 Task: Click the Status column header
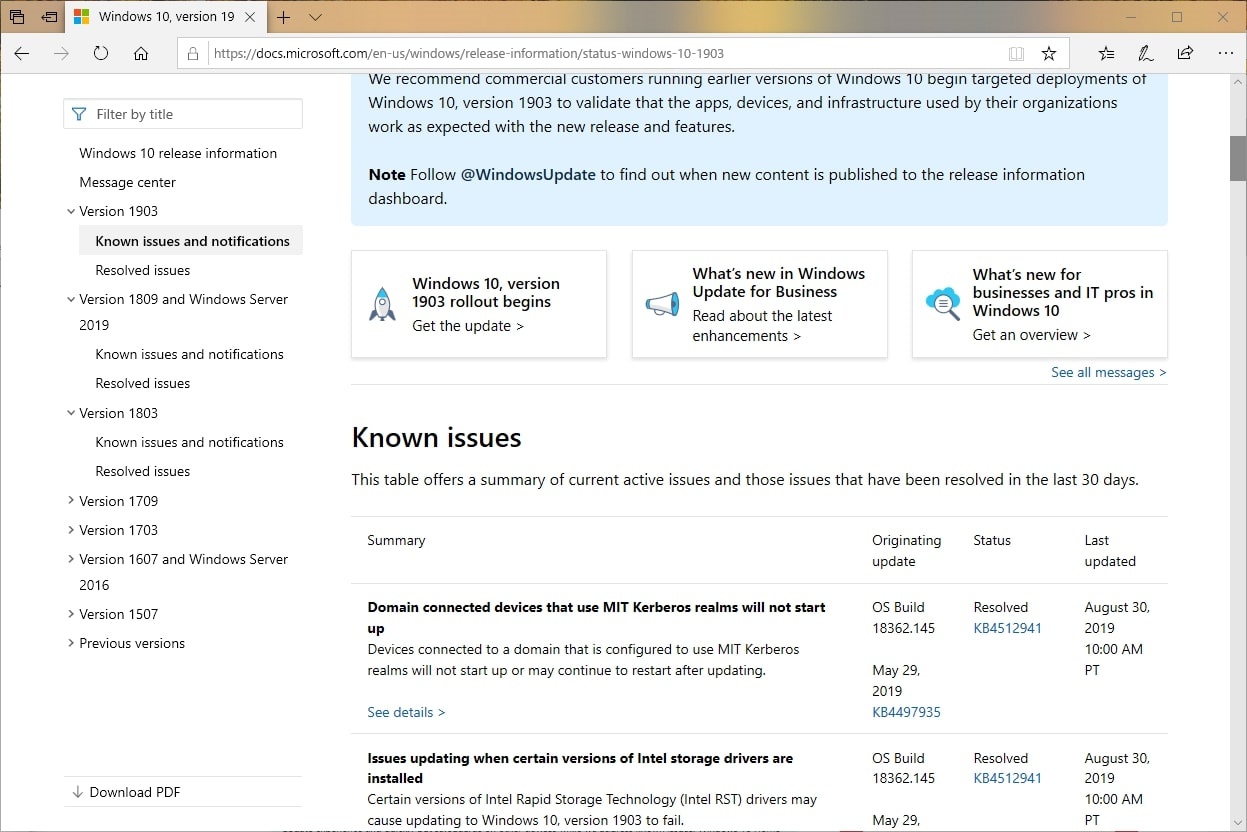click(x=992, y=540)
